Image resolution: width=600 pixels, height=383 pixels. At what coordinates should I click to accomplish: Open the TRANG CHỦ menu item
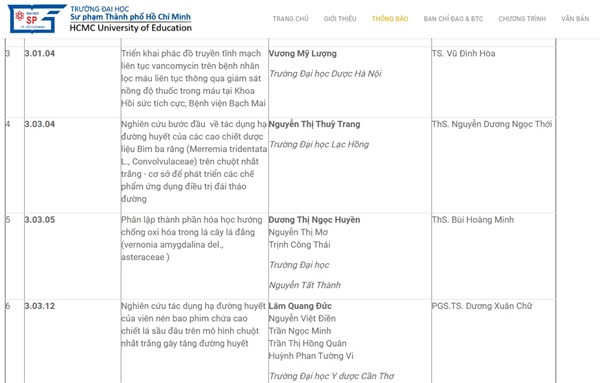coord(290,19)
